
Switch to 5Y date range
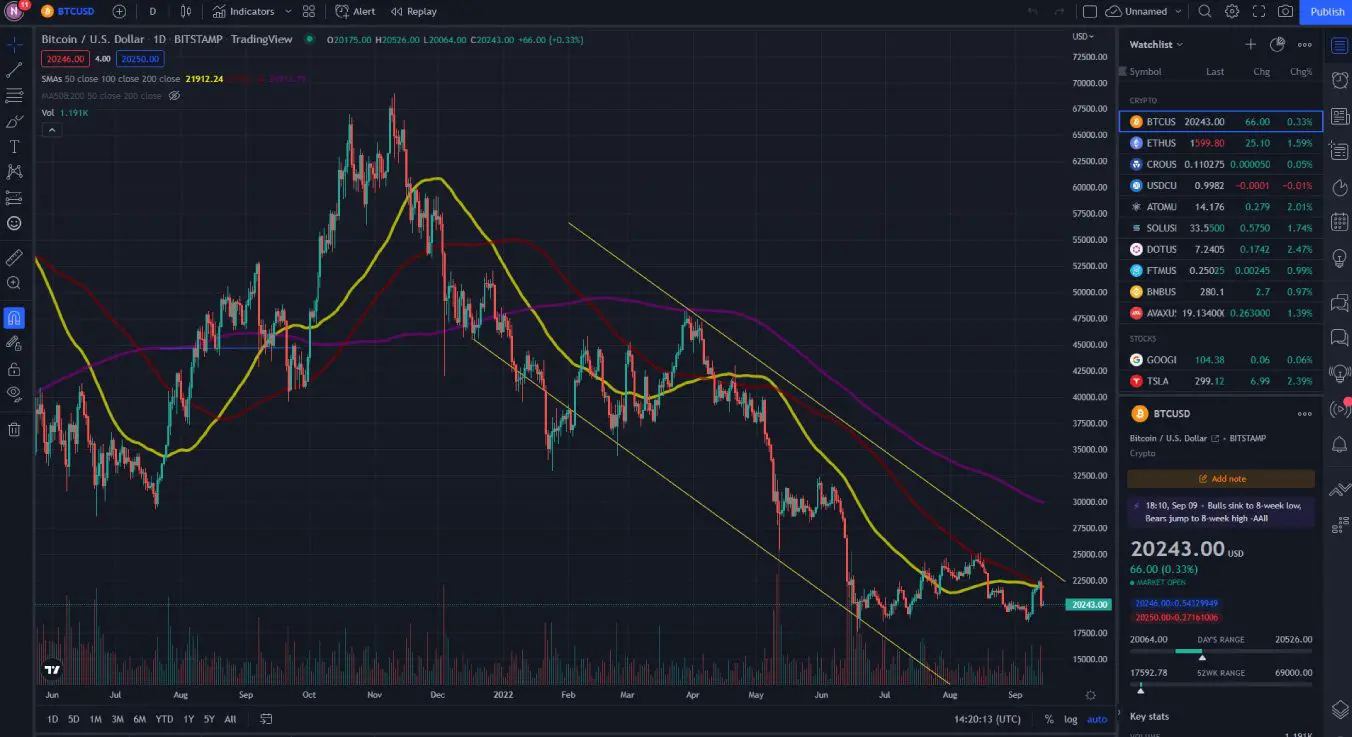209,719
